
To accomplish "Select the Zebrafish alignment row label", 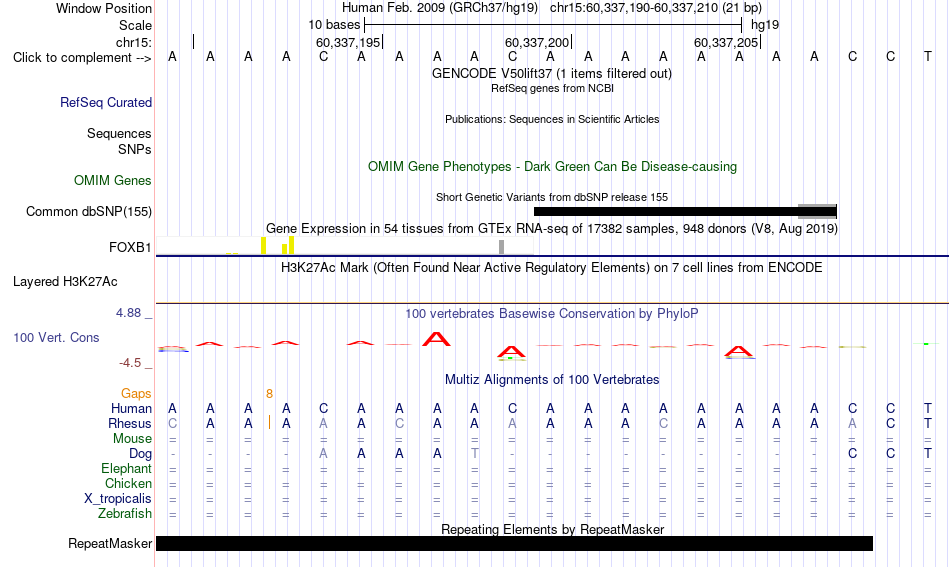I will (125, 513).
